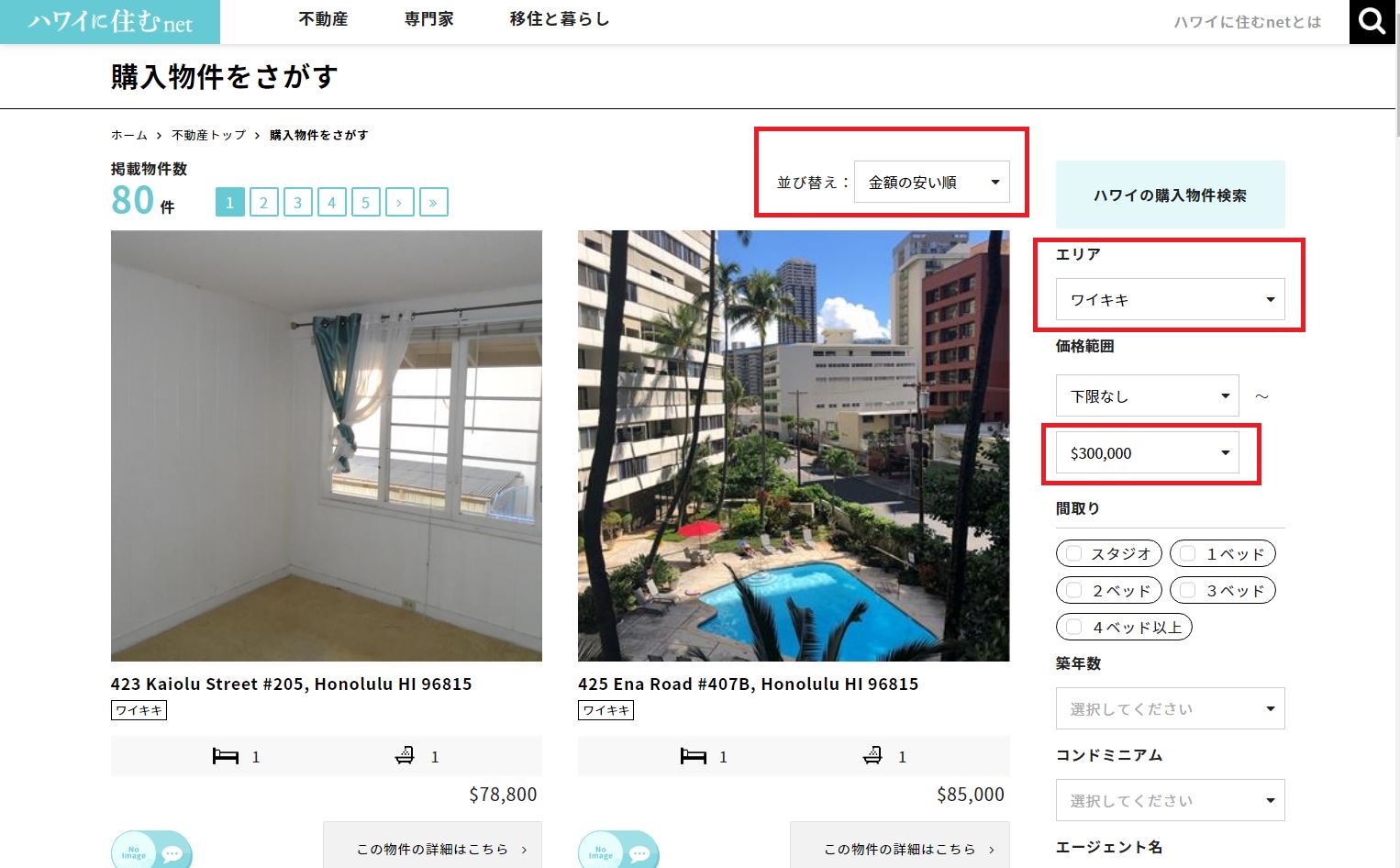Image resolution: width=1400 pixels, height=868 pixels.
Task: Open the 並び替え sort order dropdown
Action: pyautogui.click(x=931, y=182)
